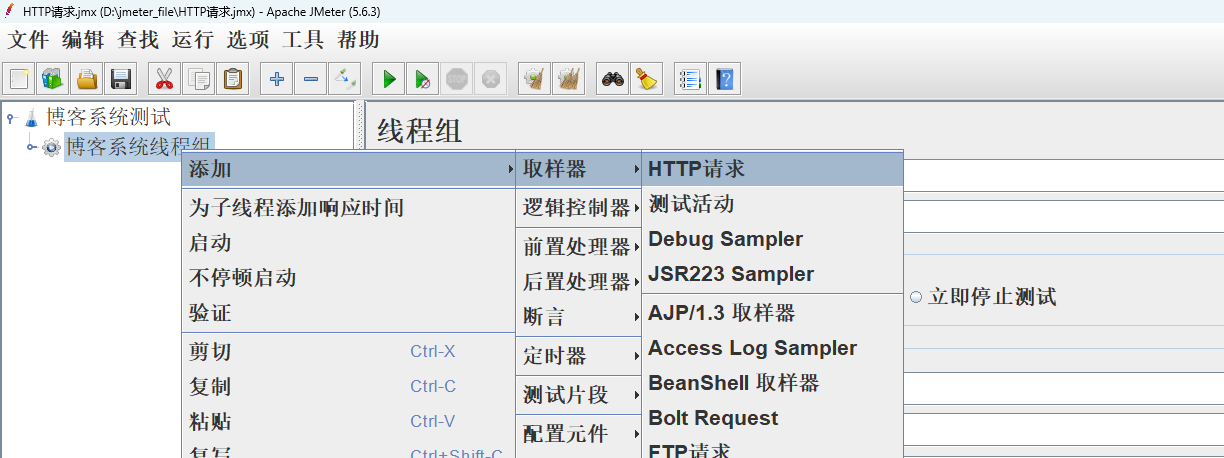1224x458 pixels.
Task: Choose Bolt Request sampler
Action: tap(772, 418)
